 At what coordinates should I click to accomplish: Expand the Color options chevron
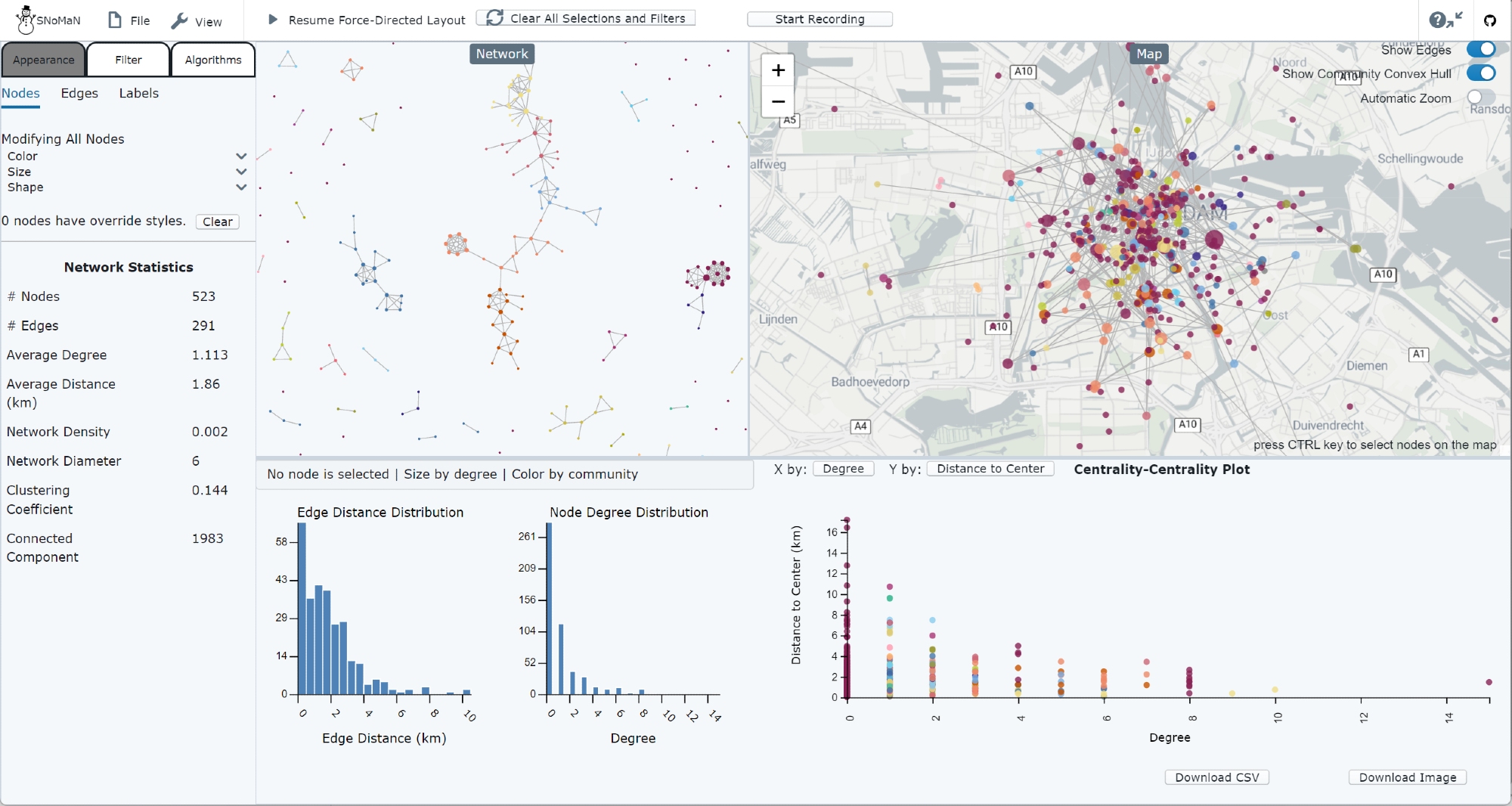click(241, 157)
